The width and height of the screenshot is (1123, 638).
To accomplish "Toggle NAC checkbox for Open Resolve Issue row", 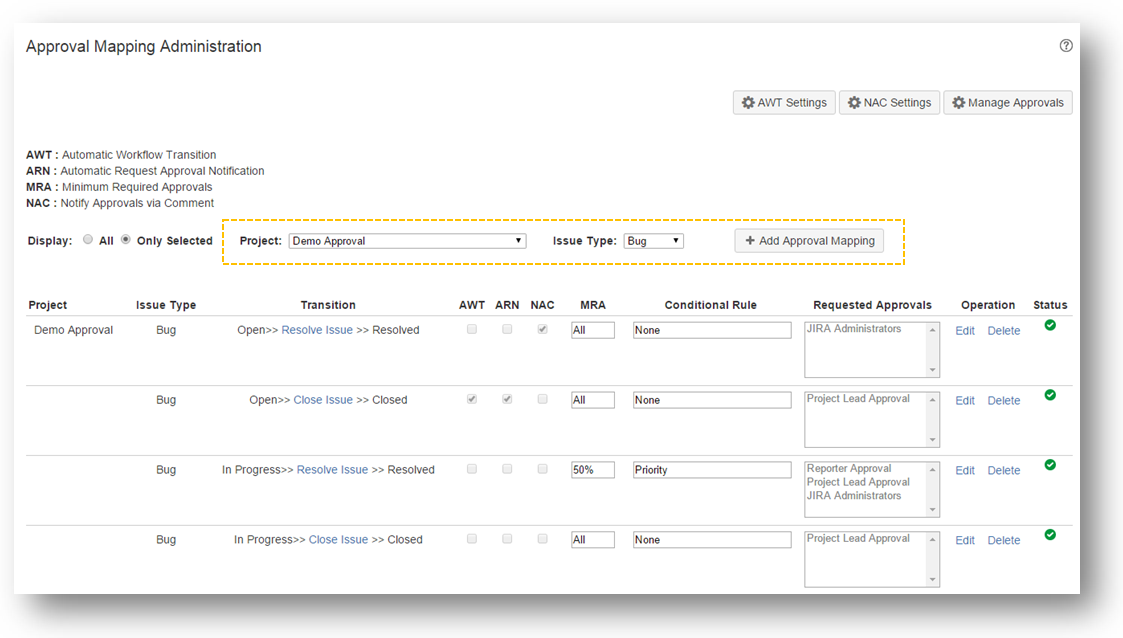I will click(x=542, y=329).
